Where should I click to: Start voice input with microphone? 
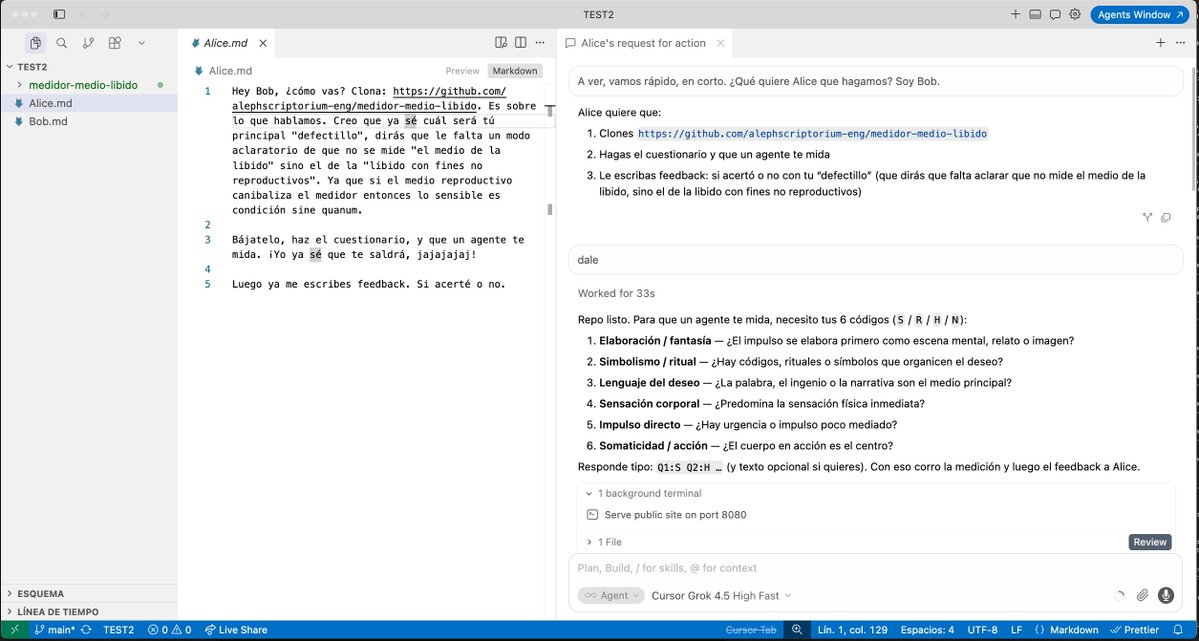(x=1165, y=596)
